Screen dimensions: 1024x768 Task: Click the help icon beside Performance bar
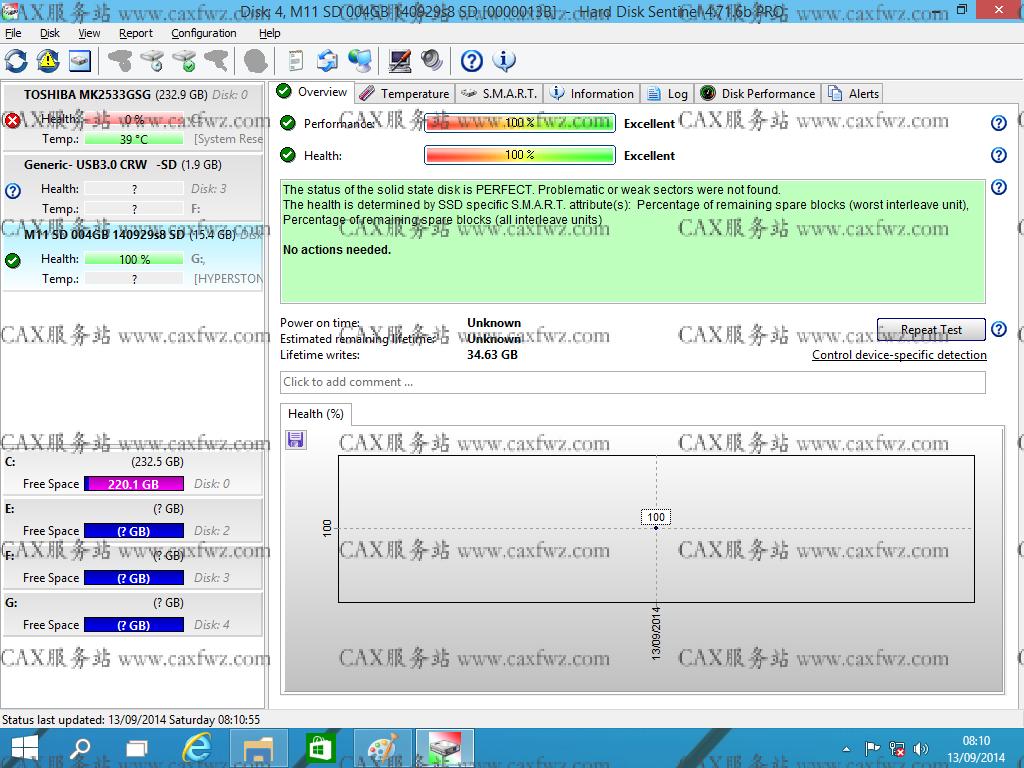tap(998, 123)
